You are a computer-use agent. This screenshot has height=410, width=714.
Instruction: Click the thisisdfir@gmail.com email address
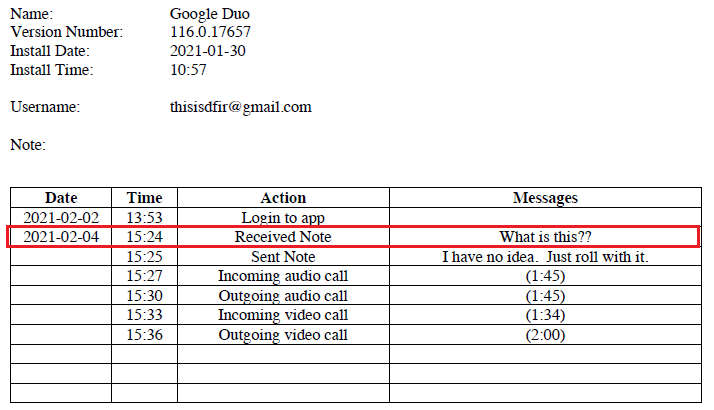(241, 107)
